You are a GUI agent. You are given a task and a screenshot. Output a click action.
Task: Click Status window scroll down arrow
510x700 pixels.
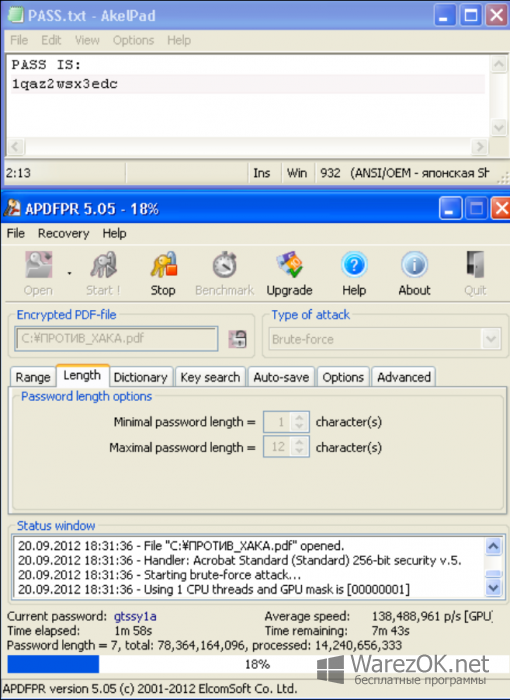click(493, 588)
